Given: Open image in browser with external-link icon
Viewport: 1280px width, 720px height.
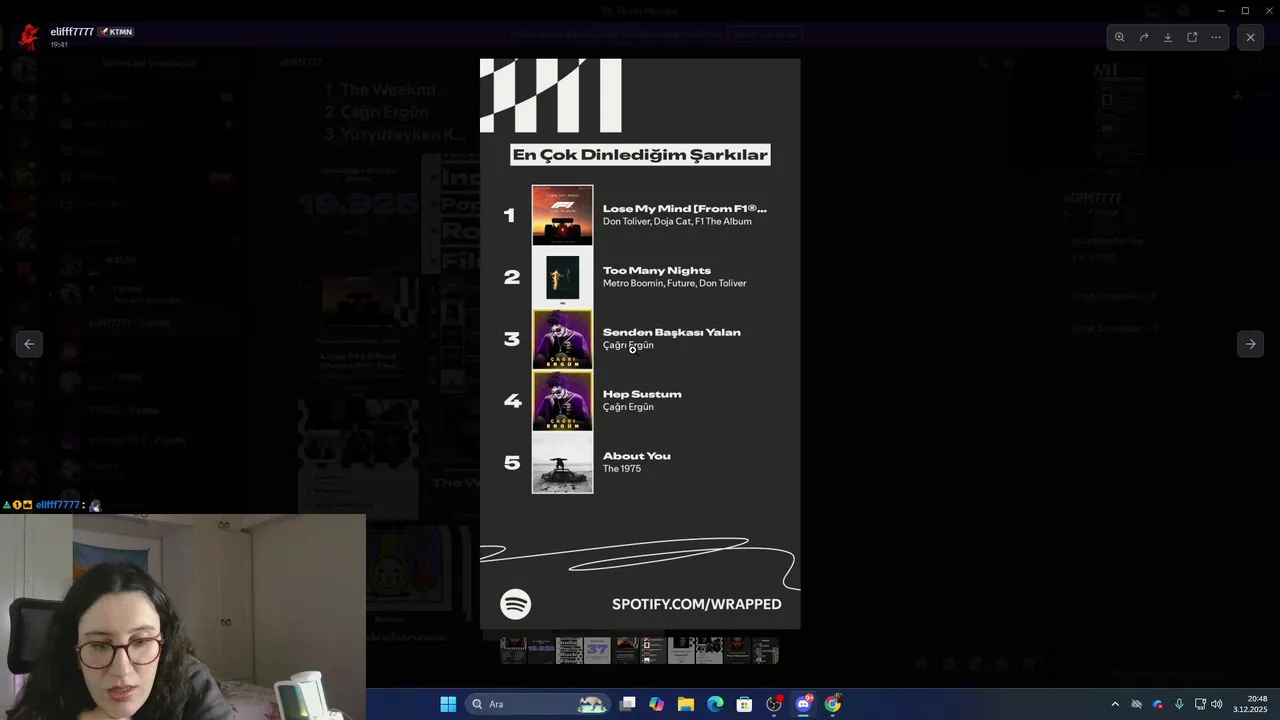Looking at the screenshot, I should point(1192,37).
